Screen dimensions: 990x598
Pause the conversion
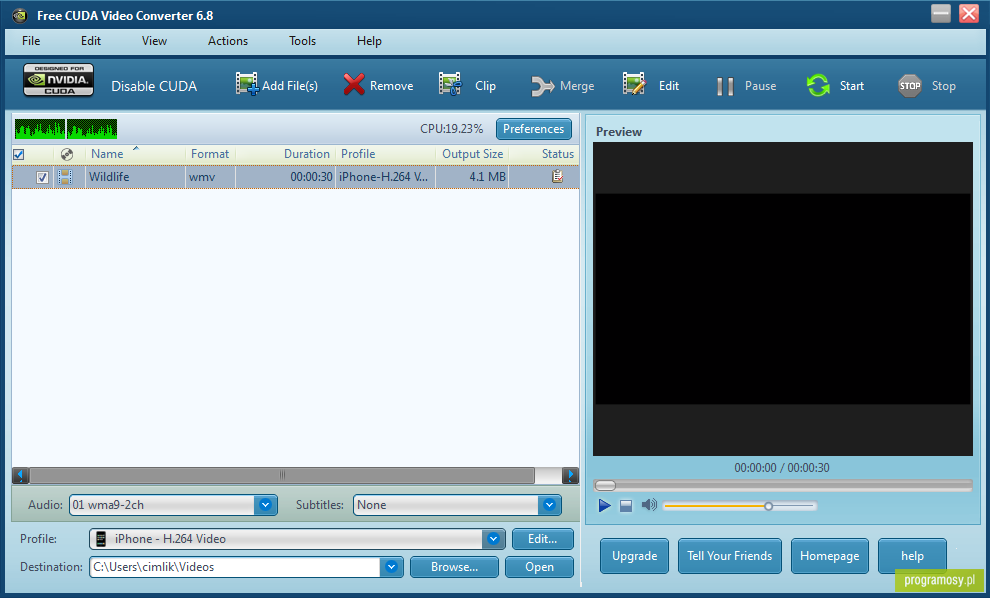click(x=746, y=86)
